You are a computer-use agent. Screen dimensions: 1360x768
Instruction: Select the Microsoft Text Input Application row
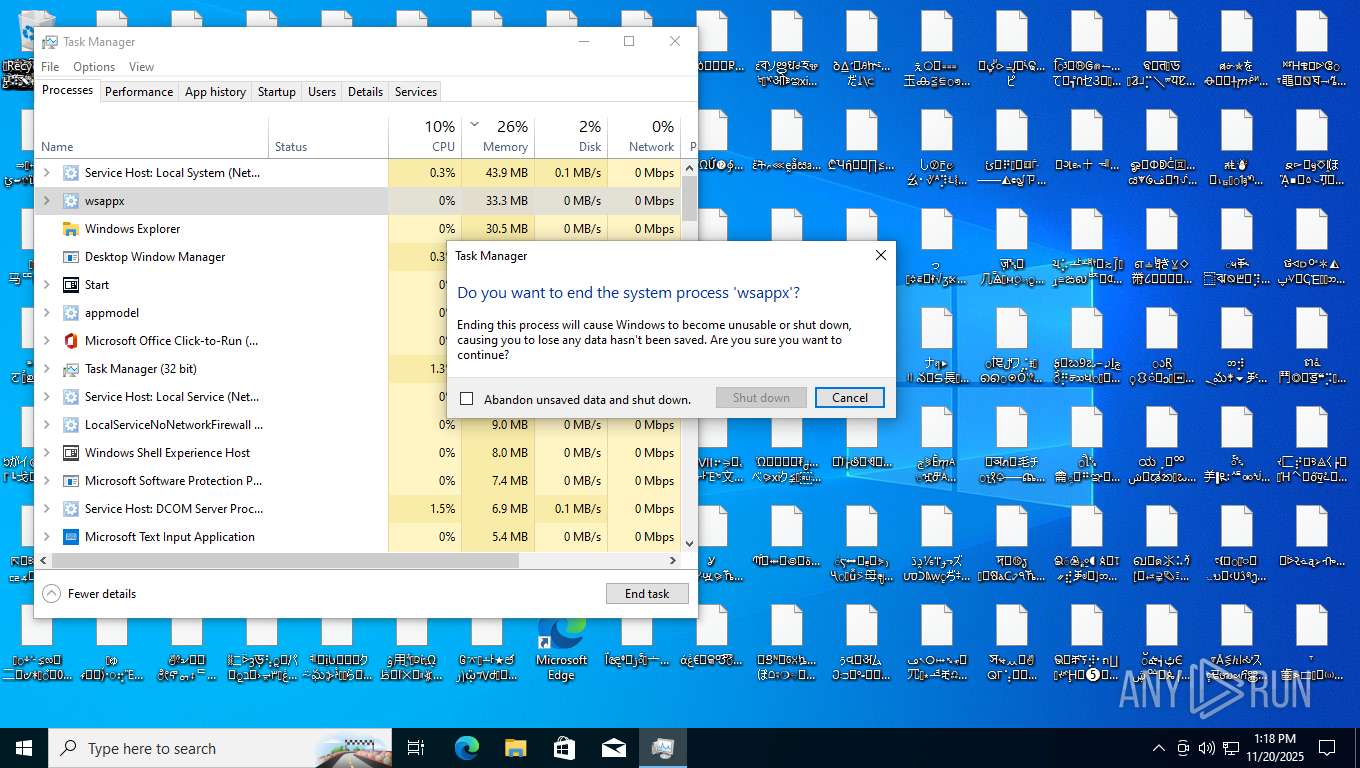[358, 537]
